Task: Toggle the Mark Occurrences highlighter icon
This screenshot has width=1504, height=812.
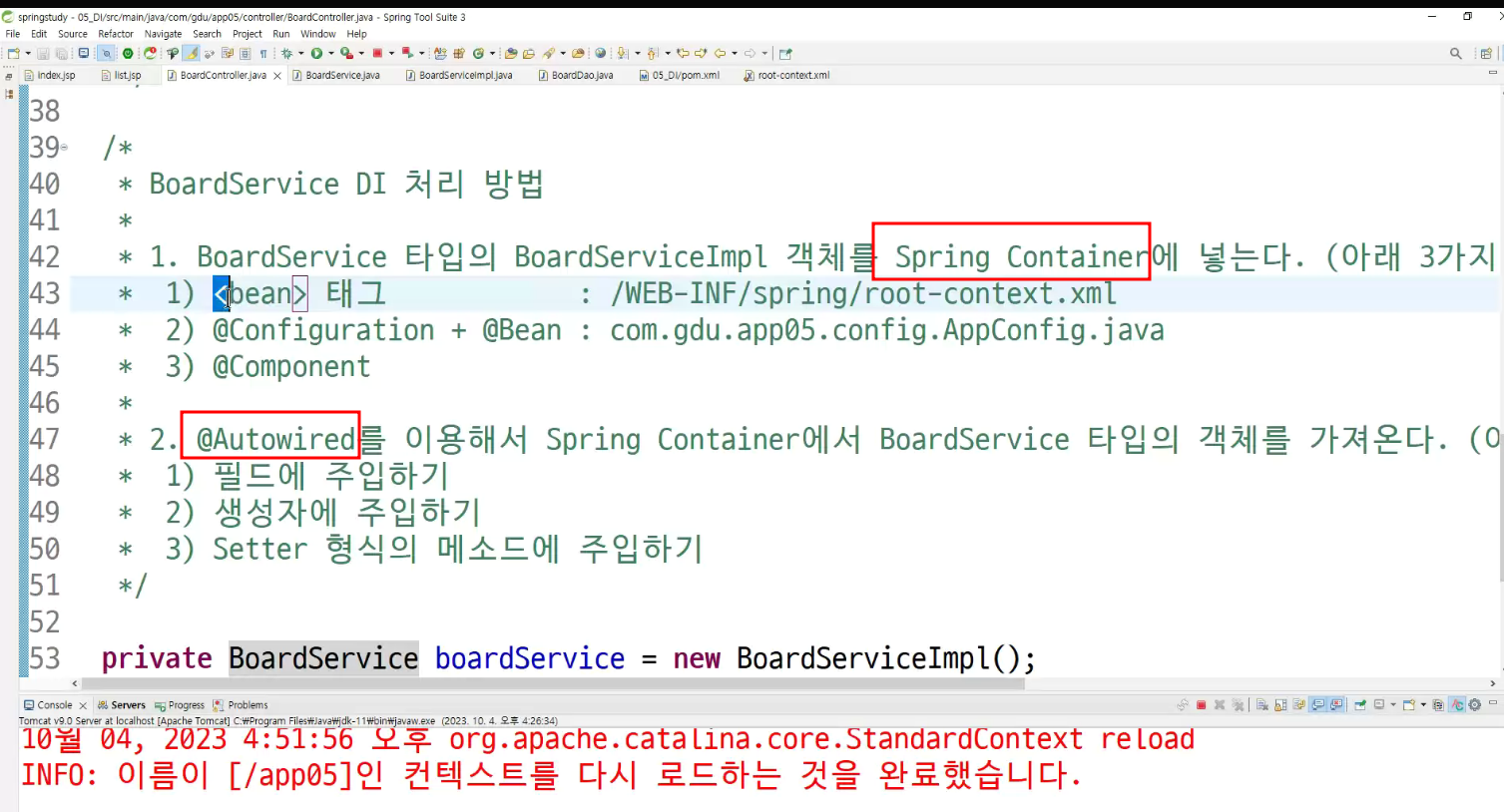Action: click(x=192, y=53)
